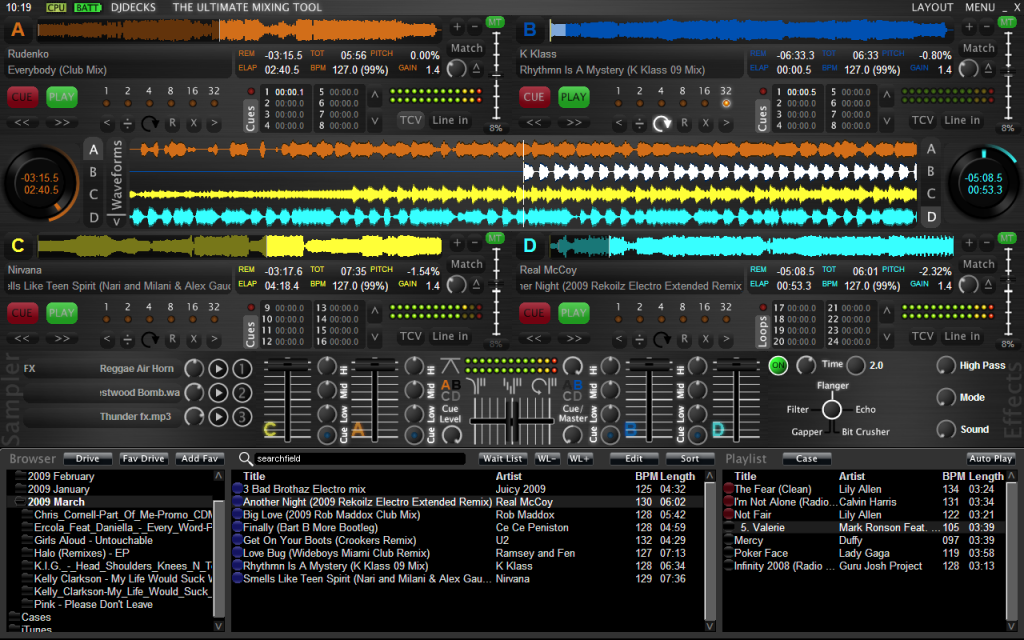Viewport: 1024px width, 640px height.
Task: Select waveform tab A on left
Action: 93,150
